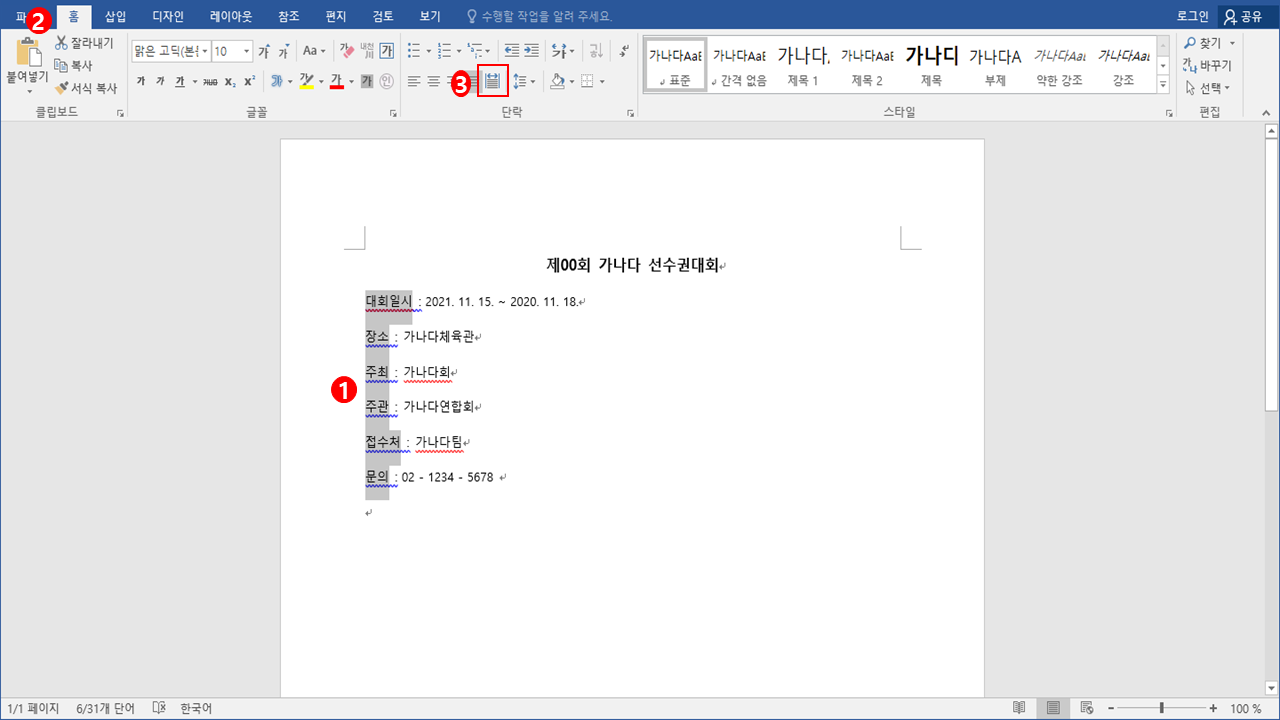
Task: Open the 검토 (Review) tab
Action: [383, 16]
